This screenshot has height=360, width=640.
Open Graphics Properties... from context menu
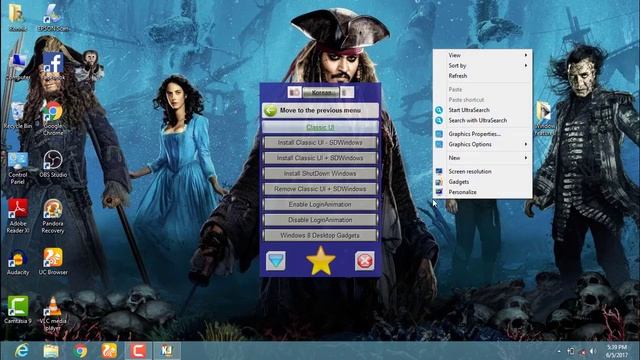tap(482, 134)
